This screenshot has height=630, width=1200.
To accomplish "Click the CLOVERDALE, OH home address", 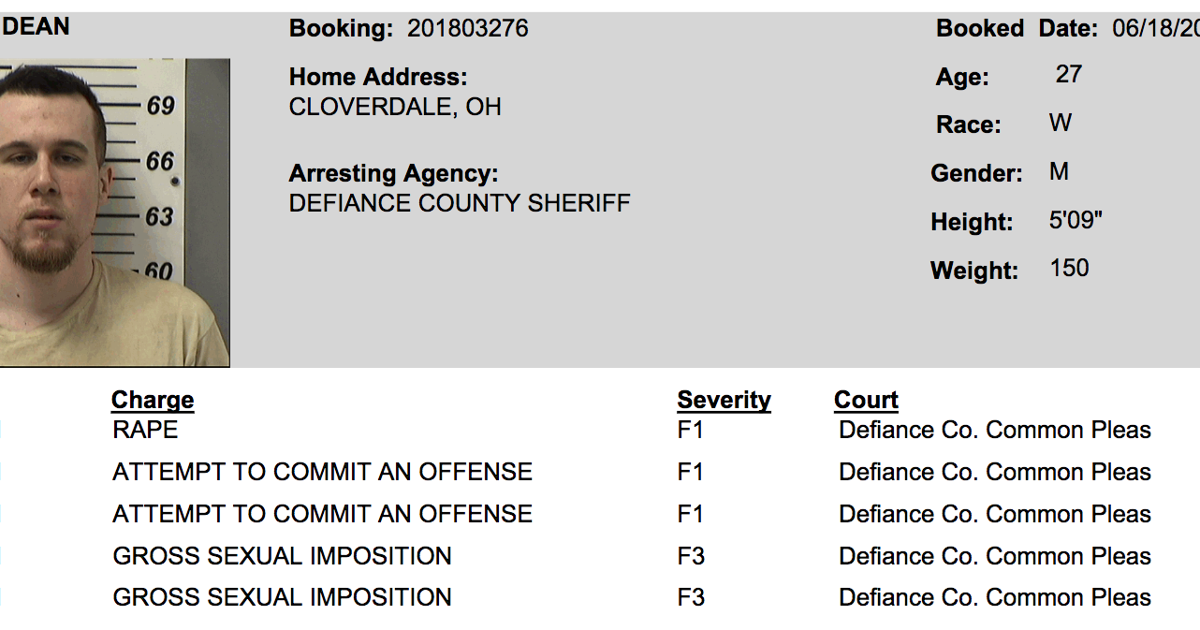I will pyautogui.click(x=395, y=107).
